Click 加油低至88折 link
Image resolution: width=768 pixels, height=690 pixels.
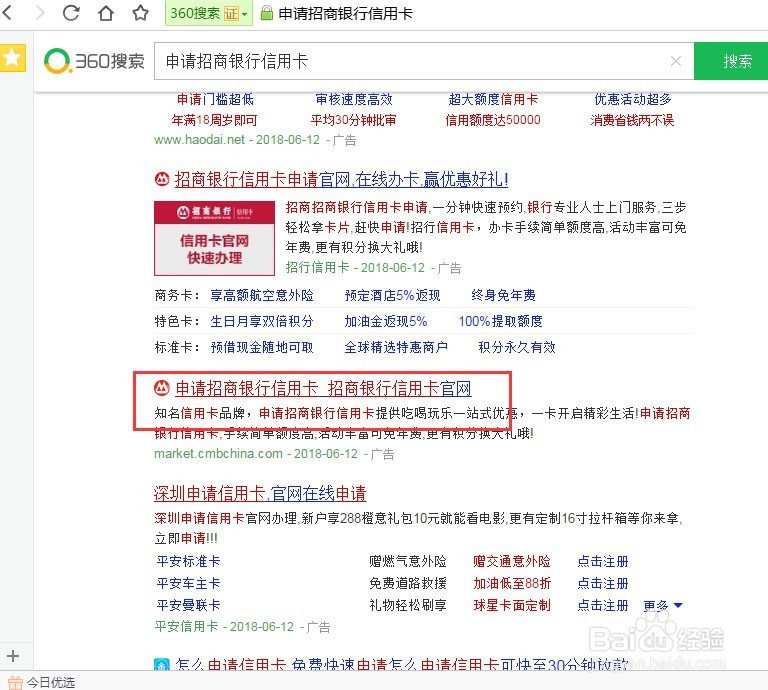point(512,583)
